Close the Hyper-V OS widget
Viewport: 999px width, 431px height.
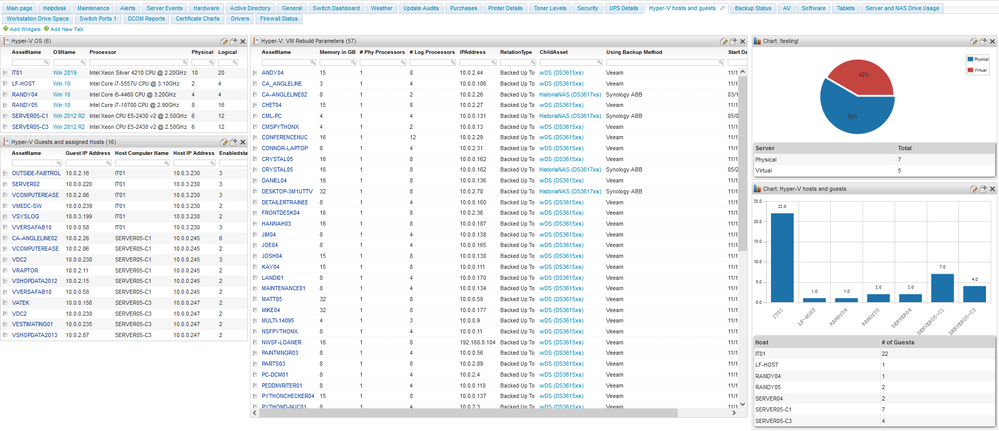[241, 41]
